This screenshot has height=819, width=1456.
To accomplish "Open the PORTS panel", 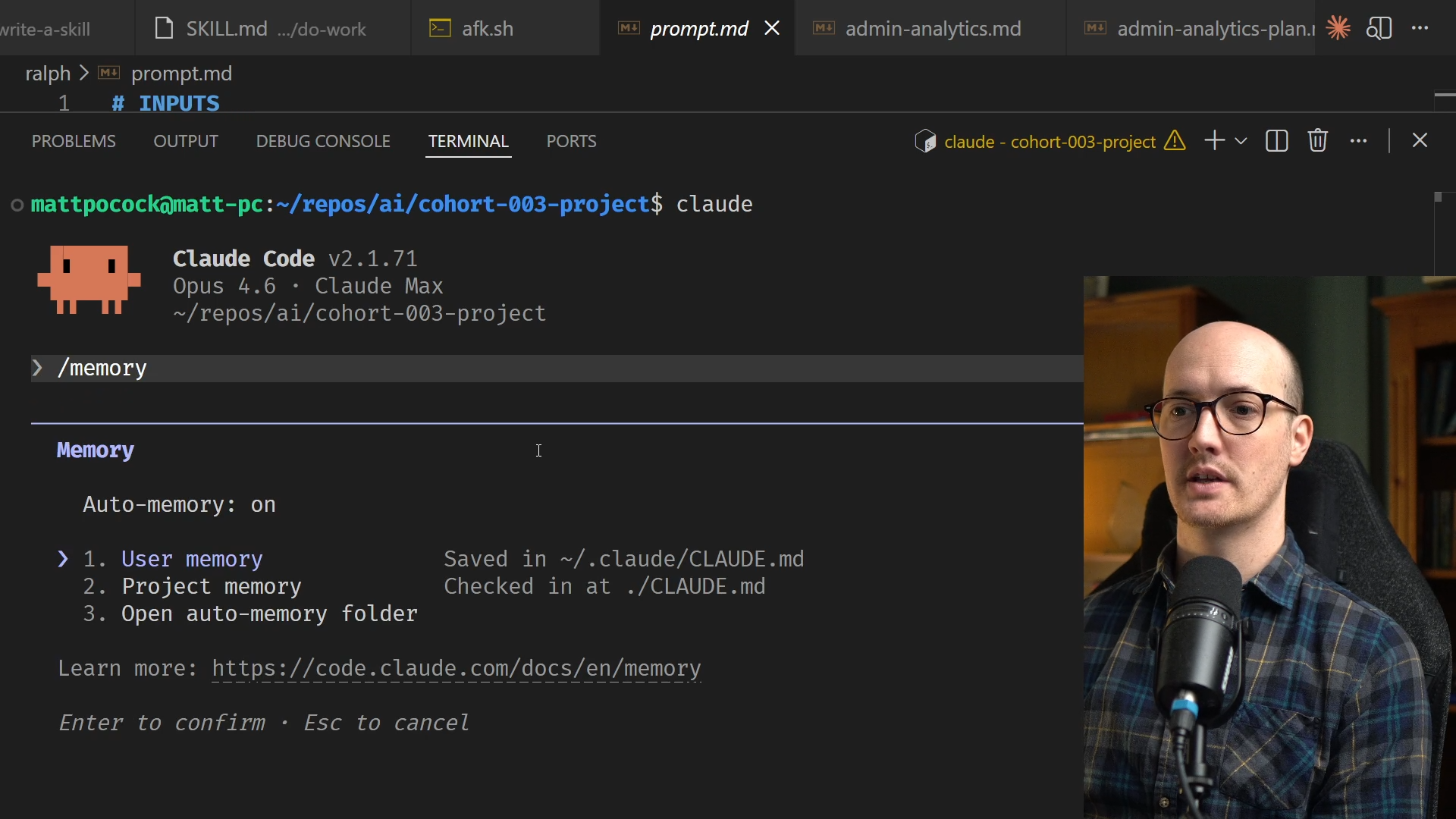I will click(572, 142).
